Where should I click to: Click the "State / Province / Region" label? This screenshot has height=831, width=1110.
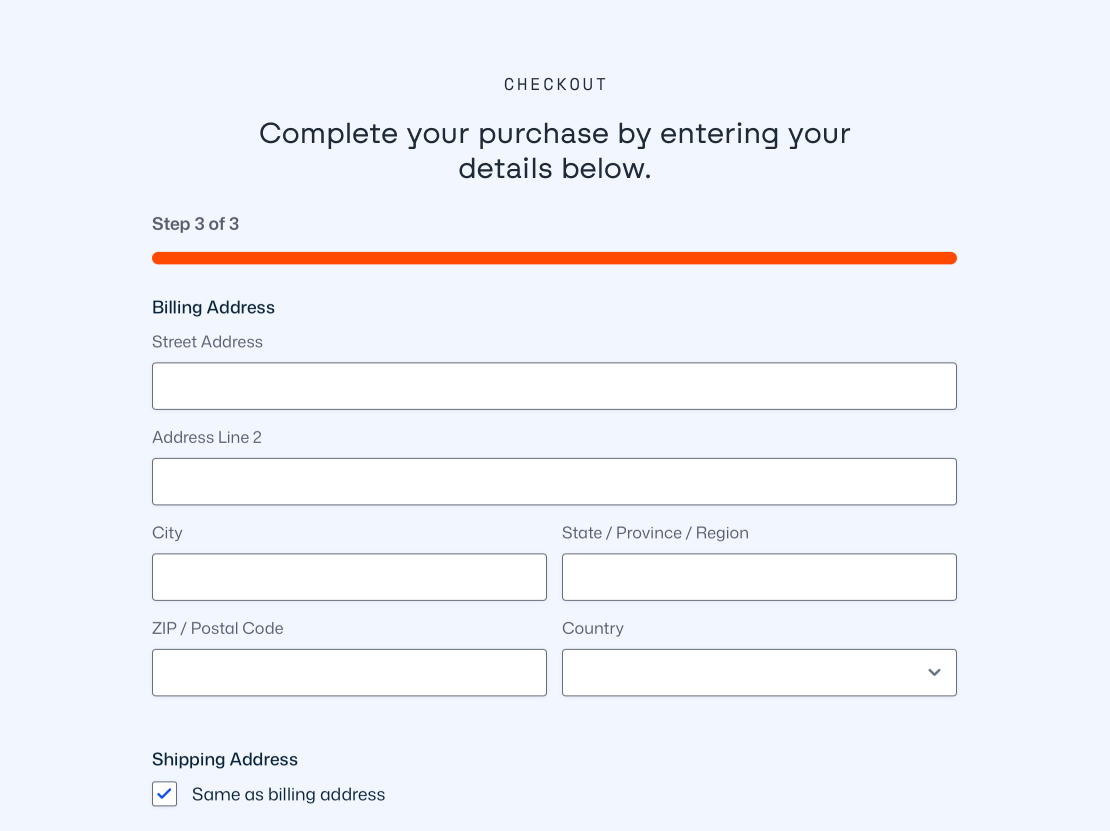(655, 533)
